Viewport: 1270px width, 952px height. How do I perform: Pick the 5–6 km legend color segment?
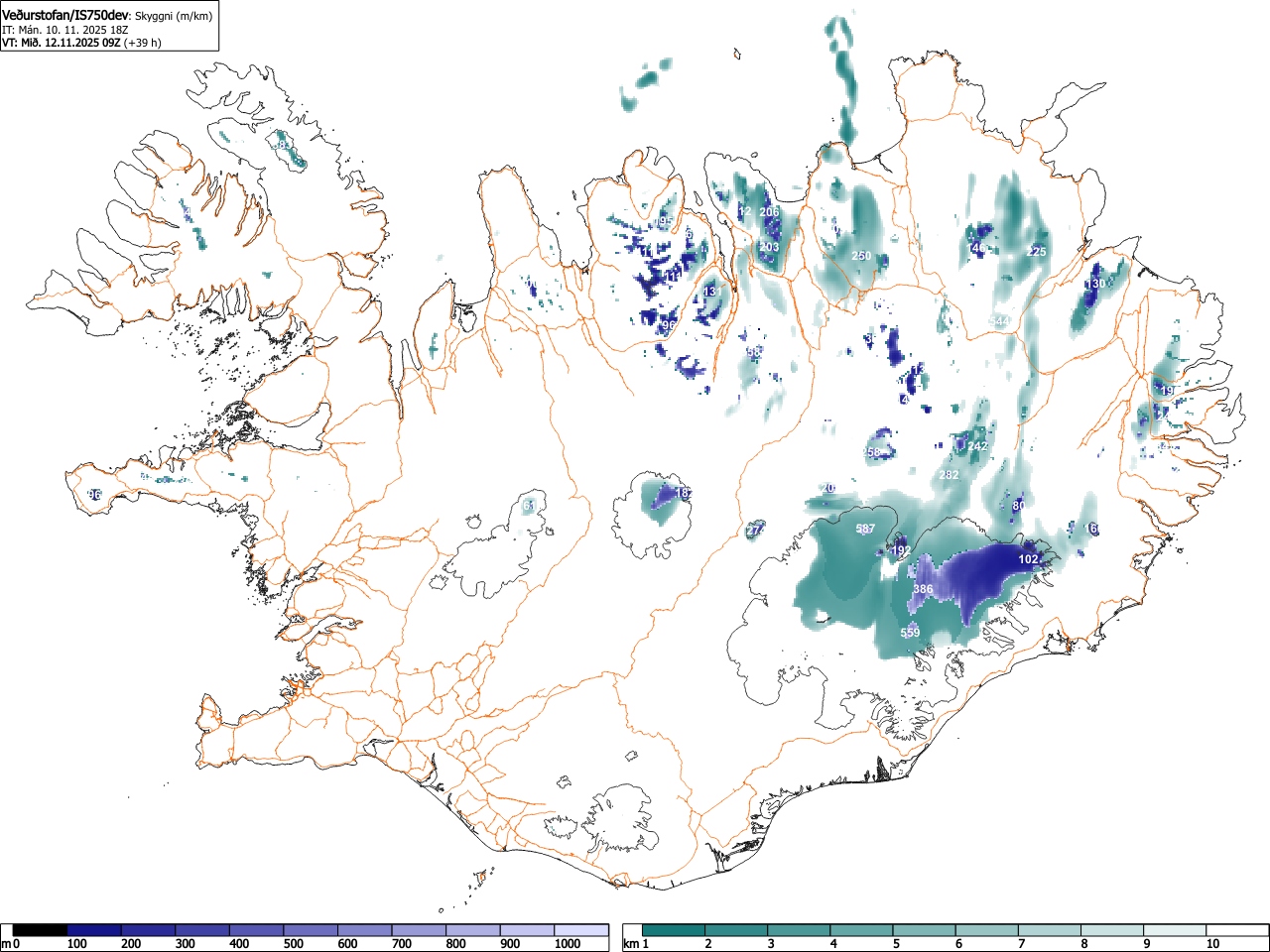pos(926,930)
